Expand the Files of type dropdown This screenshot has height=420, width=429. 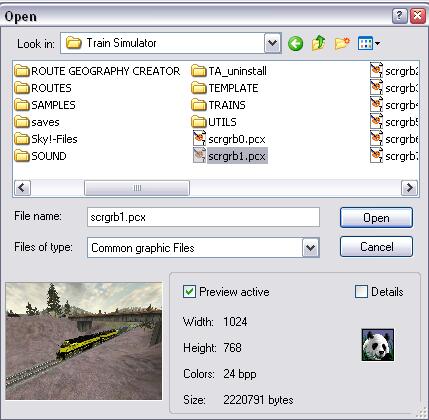coord(311,248)
